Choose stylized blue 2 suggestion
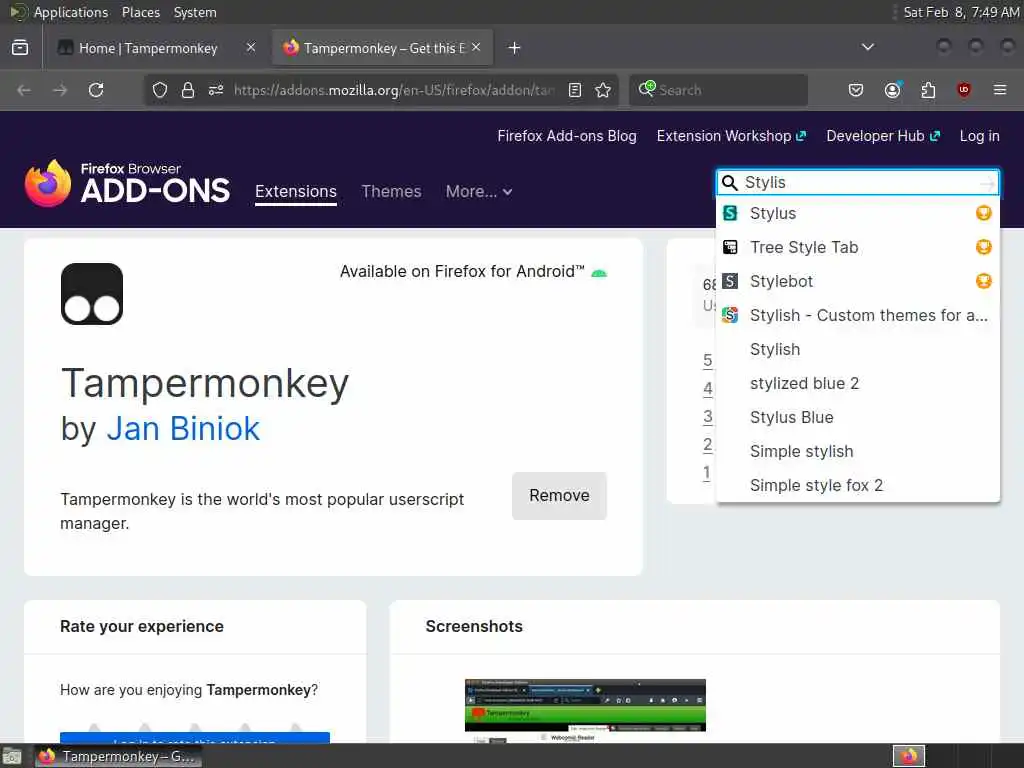The width and height of the screenshot is (1024, 768). (x=857, y=383)
